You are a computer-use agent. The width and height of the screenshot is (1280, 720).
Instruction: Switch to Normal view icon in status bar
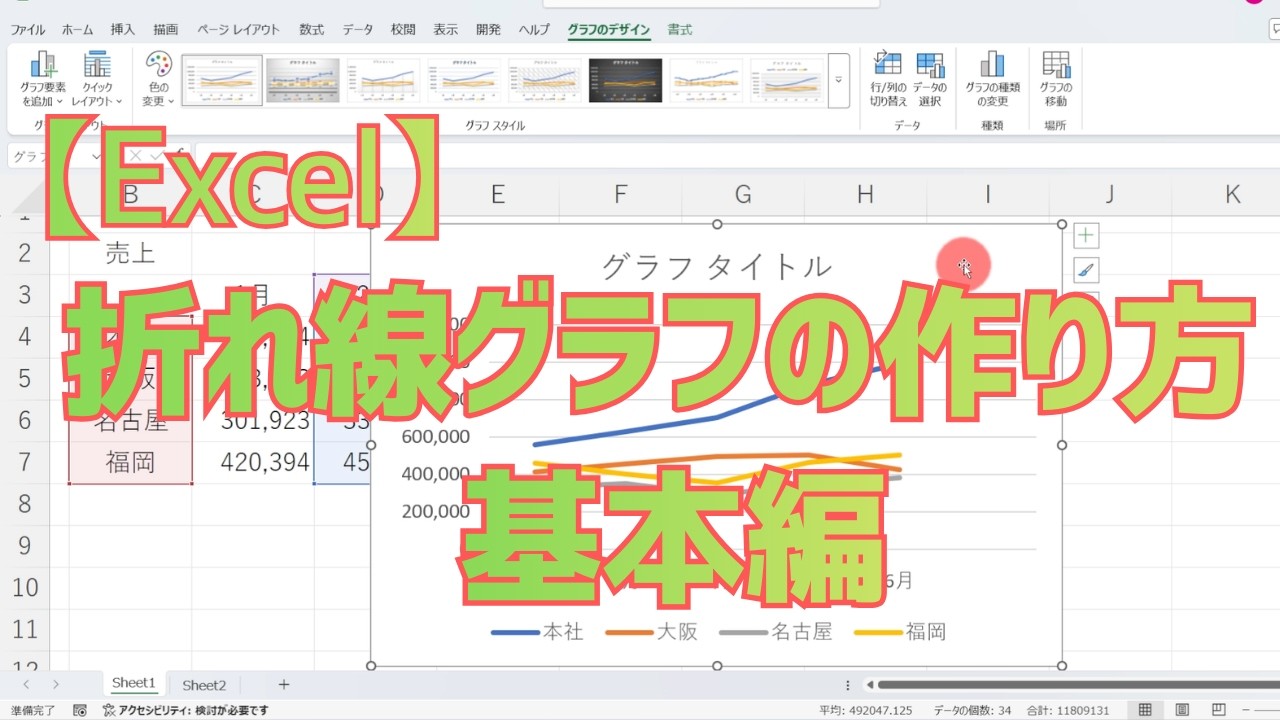[1145, 710]
